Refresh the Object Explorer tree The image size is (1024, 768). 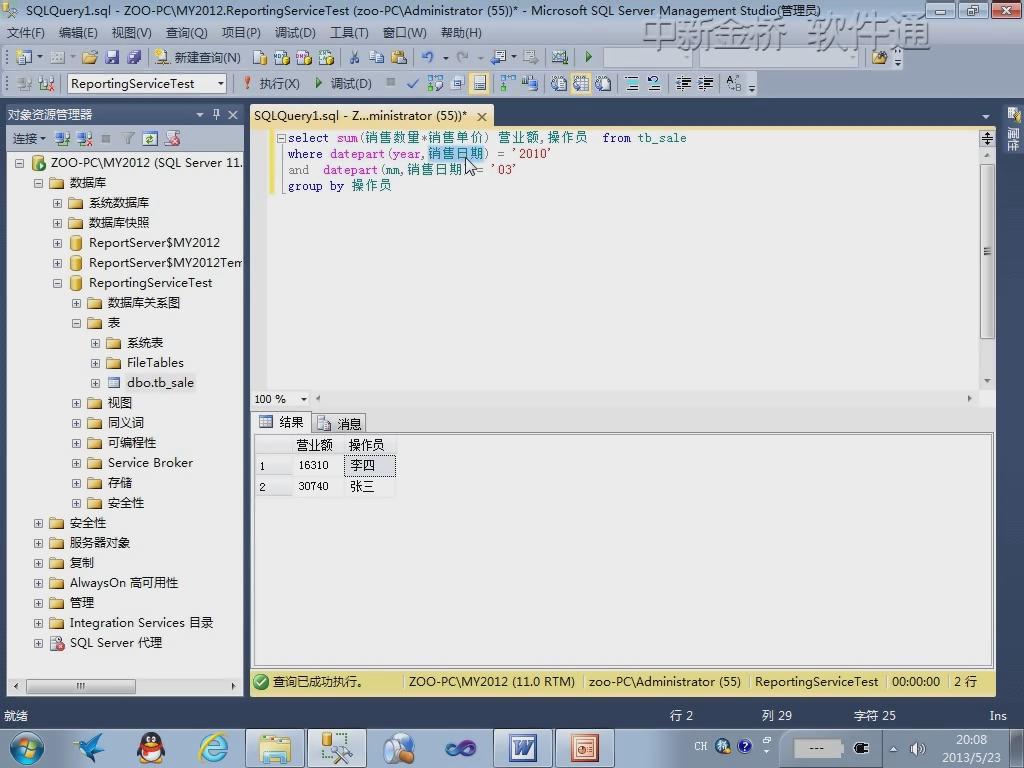[150, 138]
